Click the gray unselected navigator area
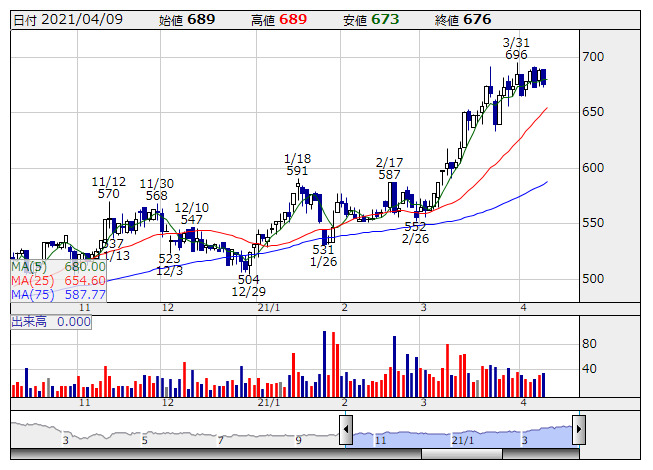 [175, 435]
